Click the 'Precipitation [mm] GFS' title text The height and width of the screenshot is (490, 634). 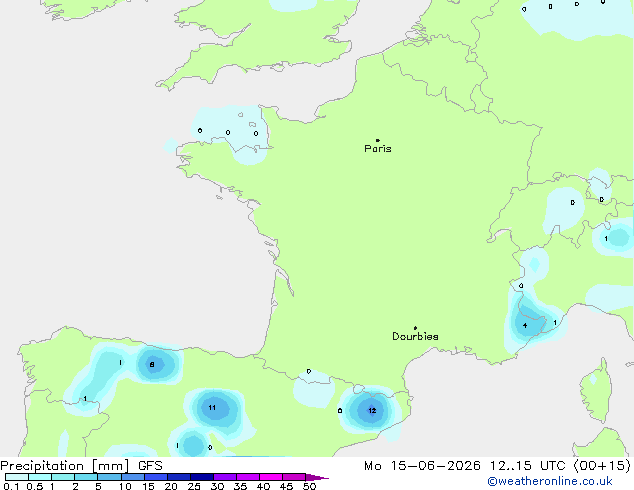pyautogui.click(x=81, y=466)
